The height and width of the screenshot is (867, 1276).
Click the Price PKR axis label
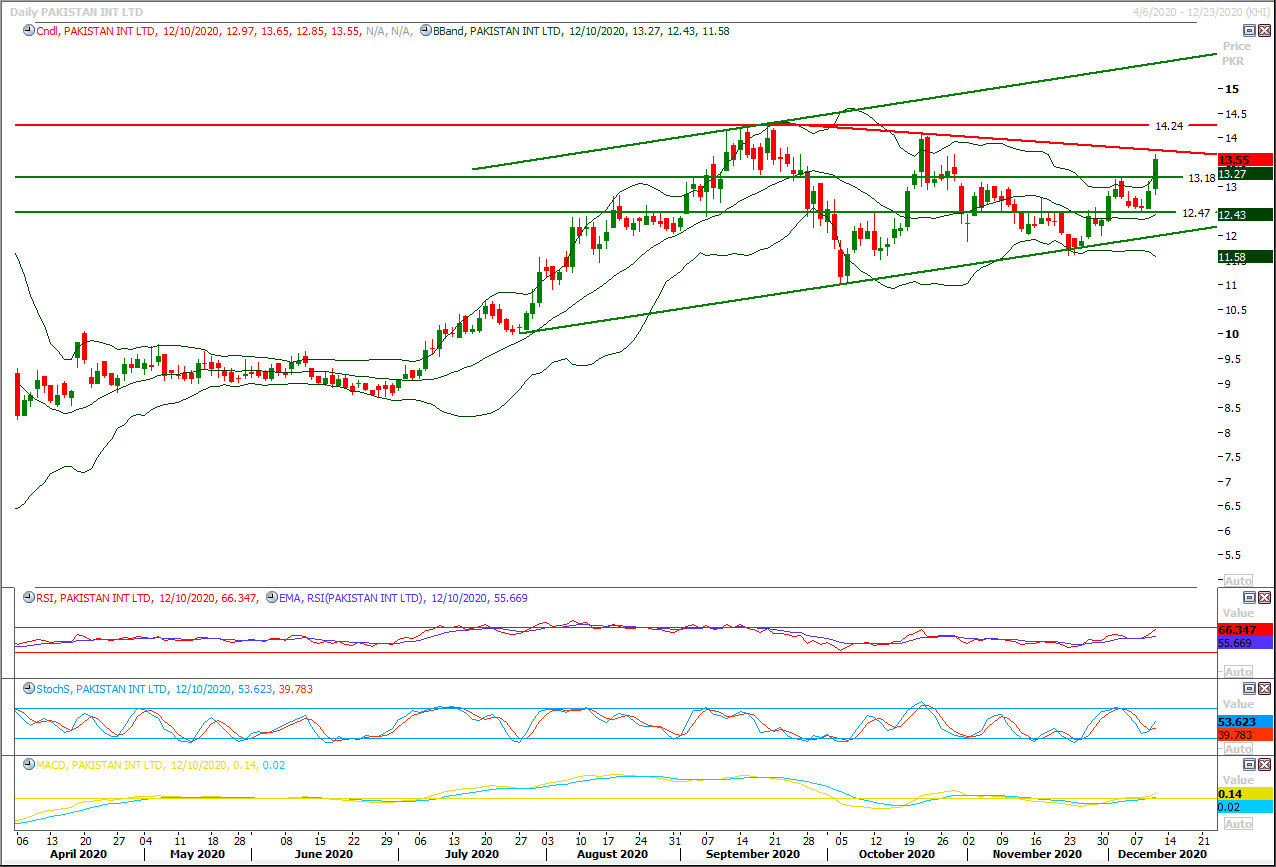[x=1236, y=53]
